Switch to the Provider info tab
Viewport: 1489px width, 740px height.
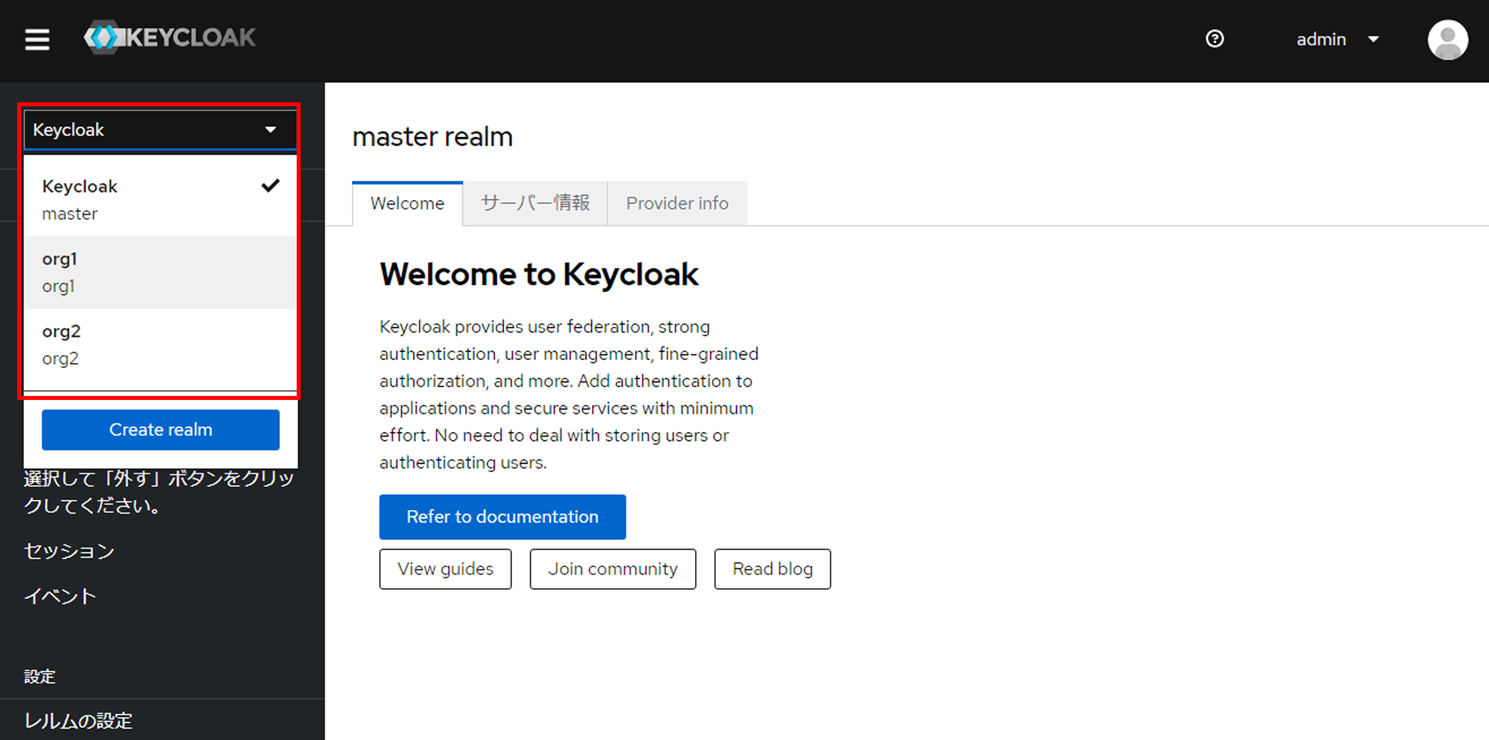point(677,204)
